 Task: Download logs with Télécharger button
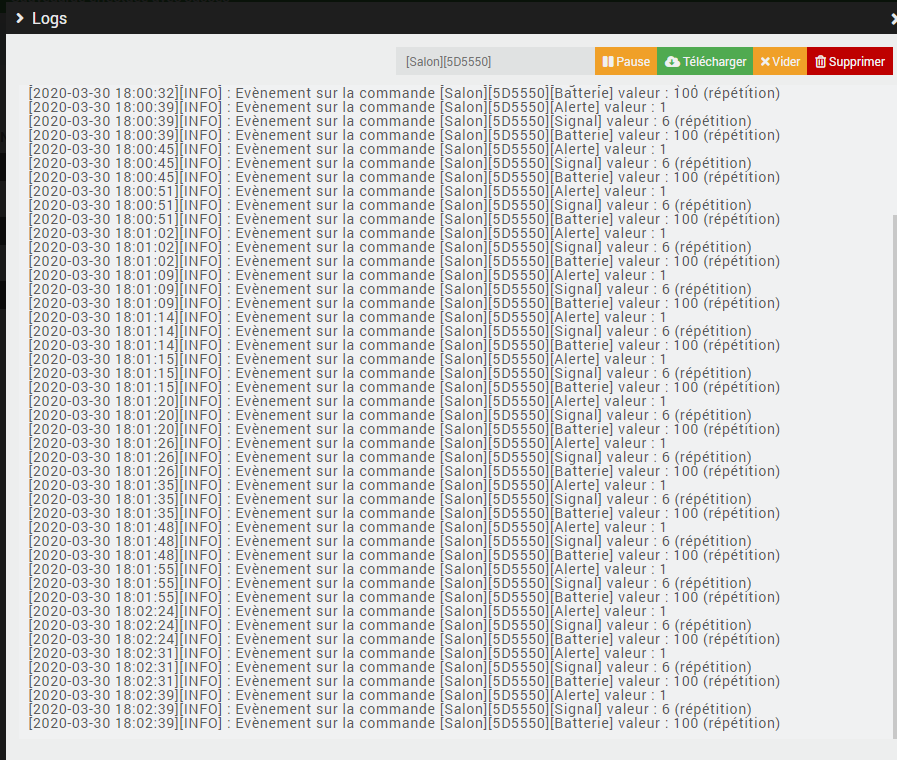pos(705,61)
